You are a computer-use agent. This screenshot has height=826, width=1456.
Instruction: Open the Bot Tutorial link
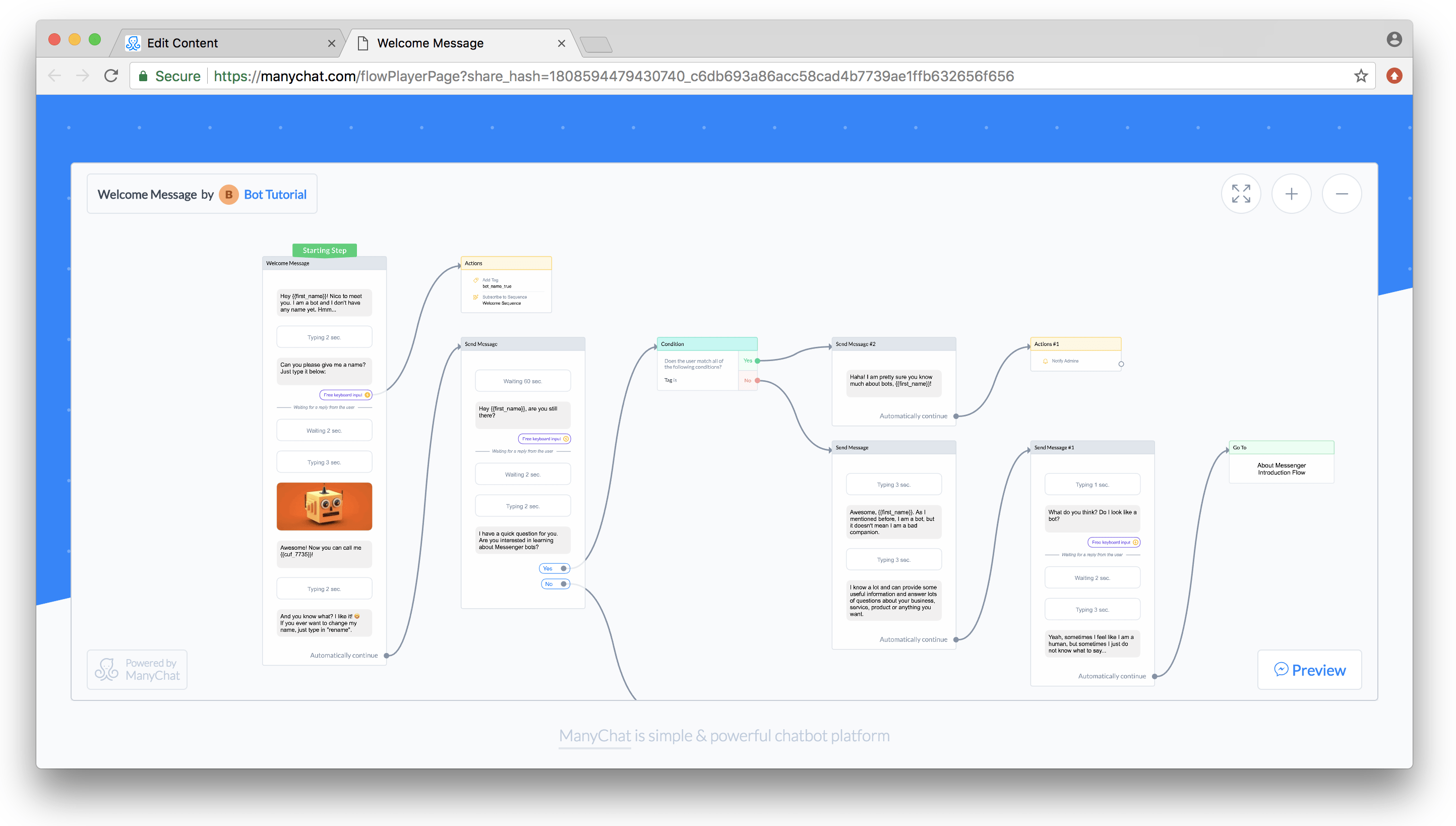pyautogui.click(x=275, y=195)
